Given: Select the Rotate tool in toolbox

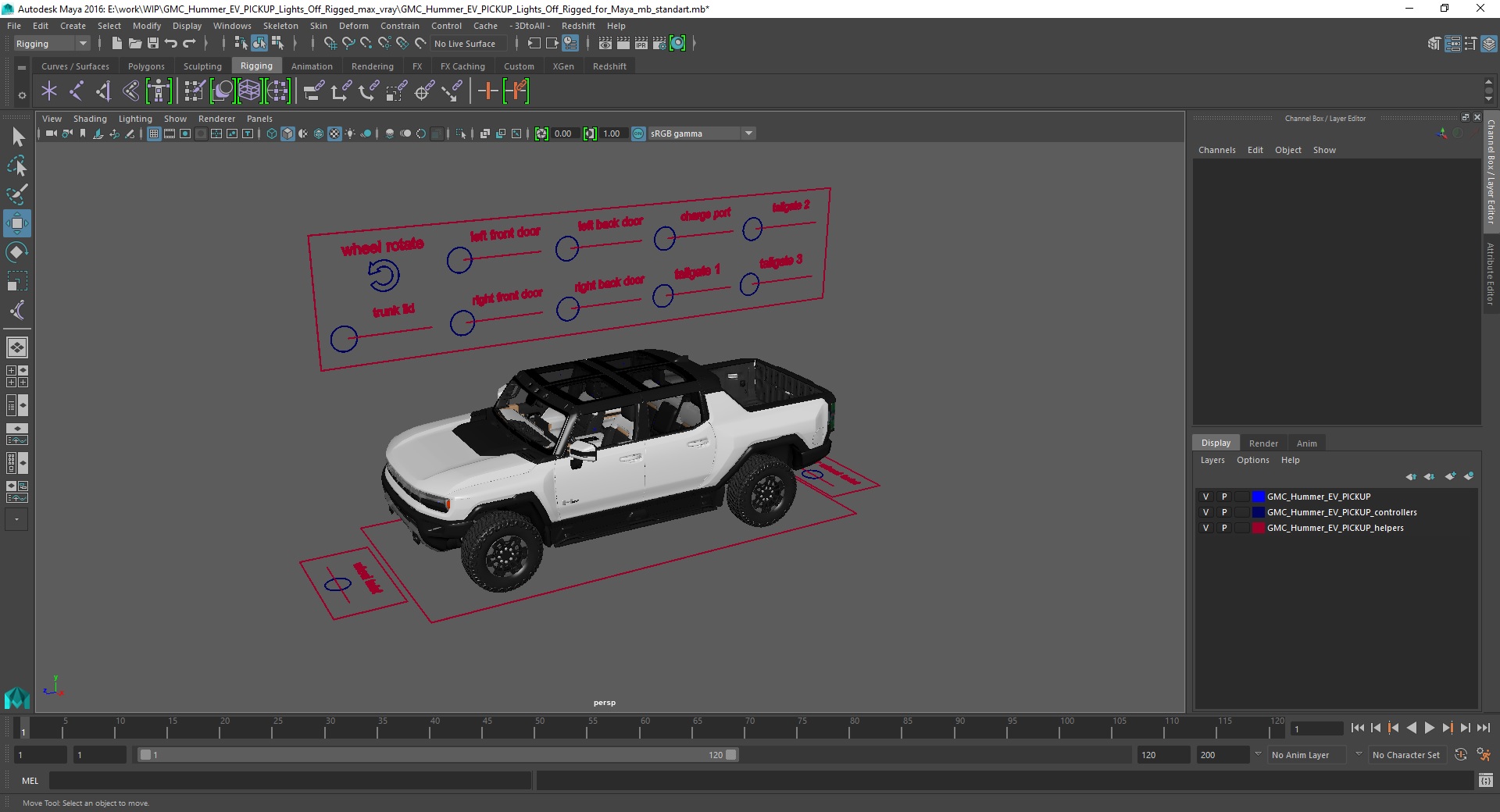Looking at the screenshot, I should click(x=16, y=252).
